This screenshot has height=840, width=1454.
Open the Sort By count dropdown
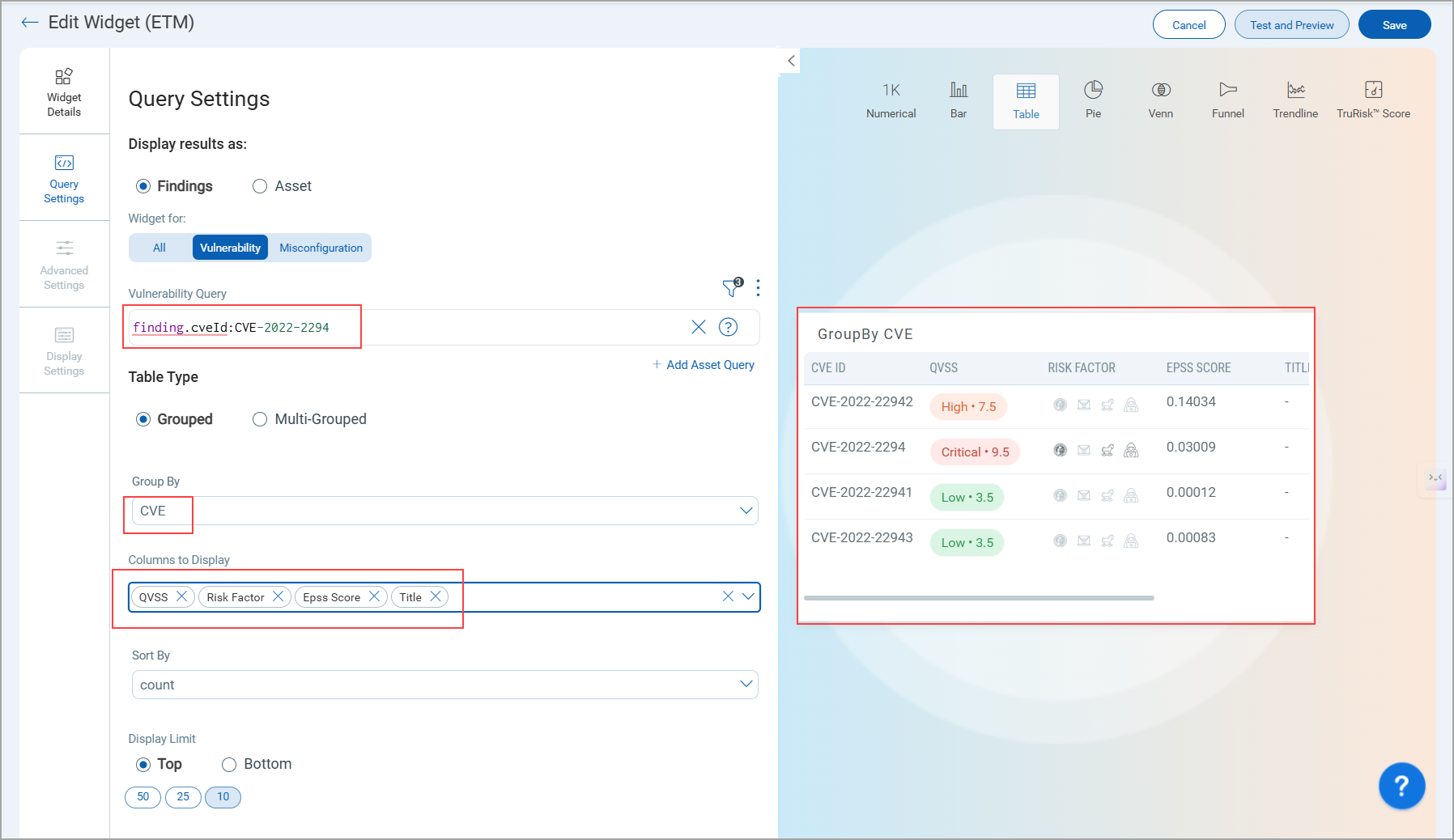pos(746,685)
